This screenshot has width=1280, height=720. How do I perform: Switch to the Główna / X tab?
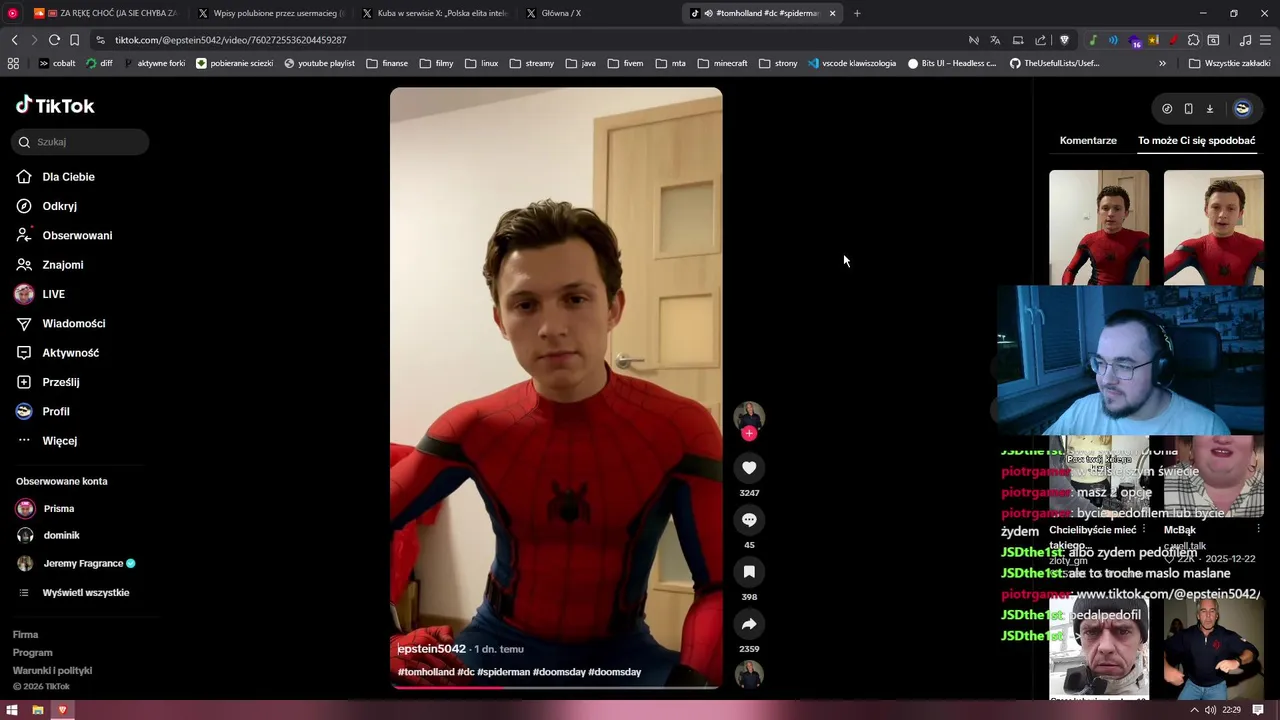pyautogui.click(x=599, y=13)
